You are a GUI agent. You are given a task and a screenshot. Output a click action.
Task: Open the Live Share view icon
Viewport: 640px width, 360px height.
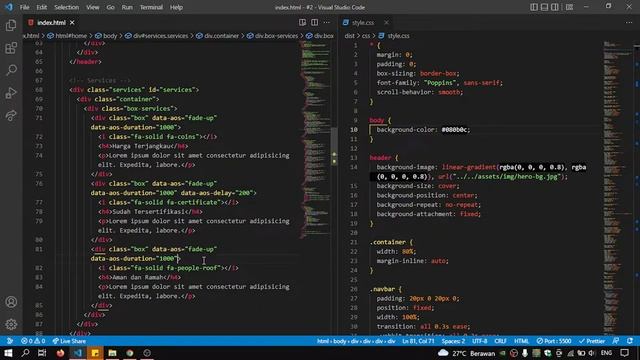[11, 116]
